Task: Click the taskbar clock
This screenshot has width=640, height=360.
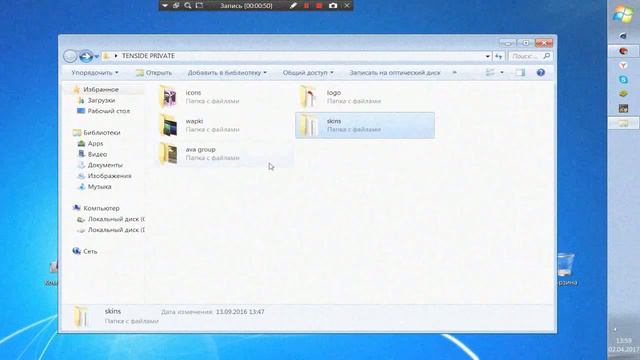Action: [x=624, y=345]
